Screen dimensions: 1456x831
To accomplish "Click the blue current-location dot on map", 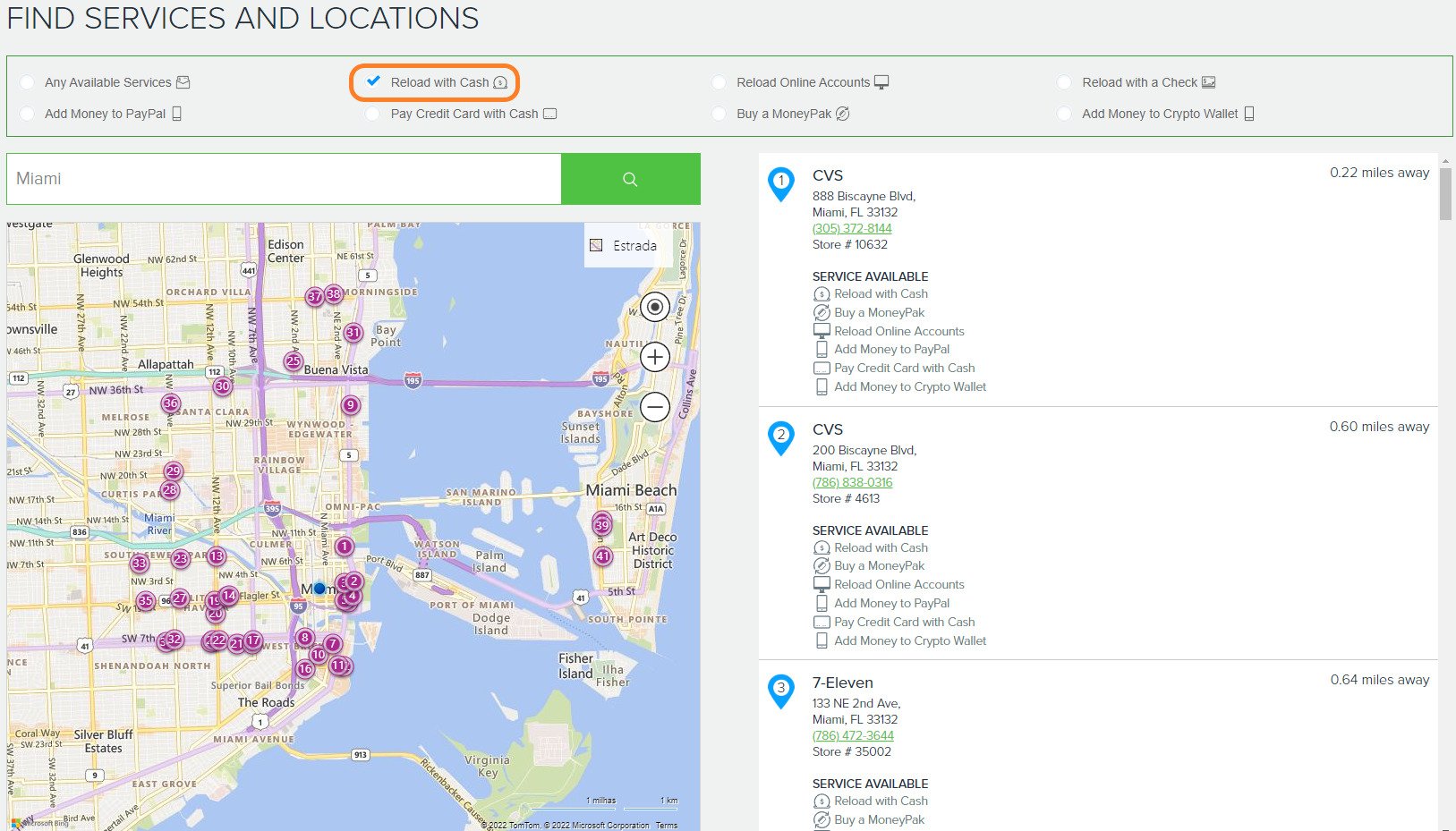I will pos(319,589).
